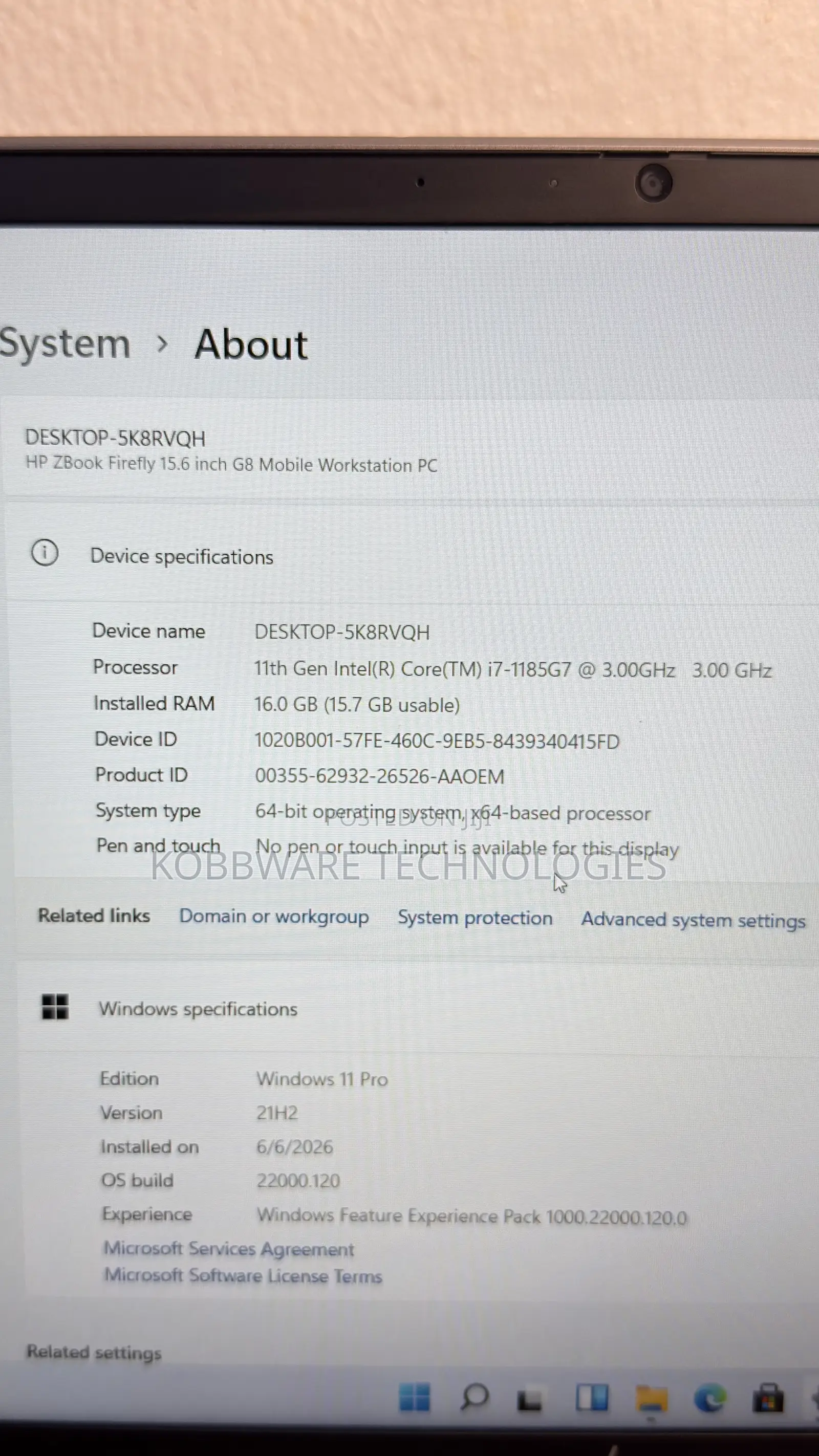Click the Device name value in Device specifications
This screenshot has height=1456, width=819.
[x=342, y=632]
